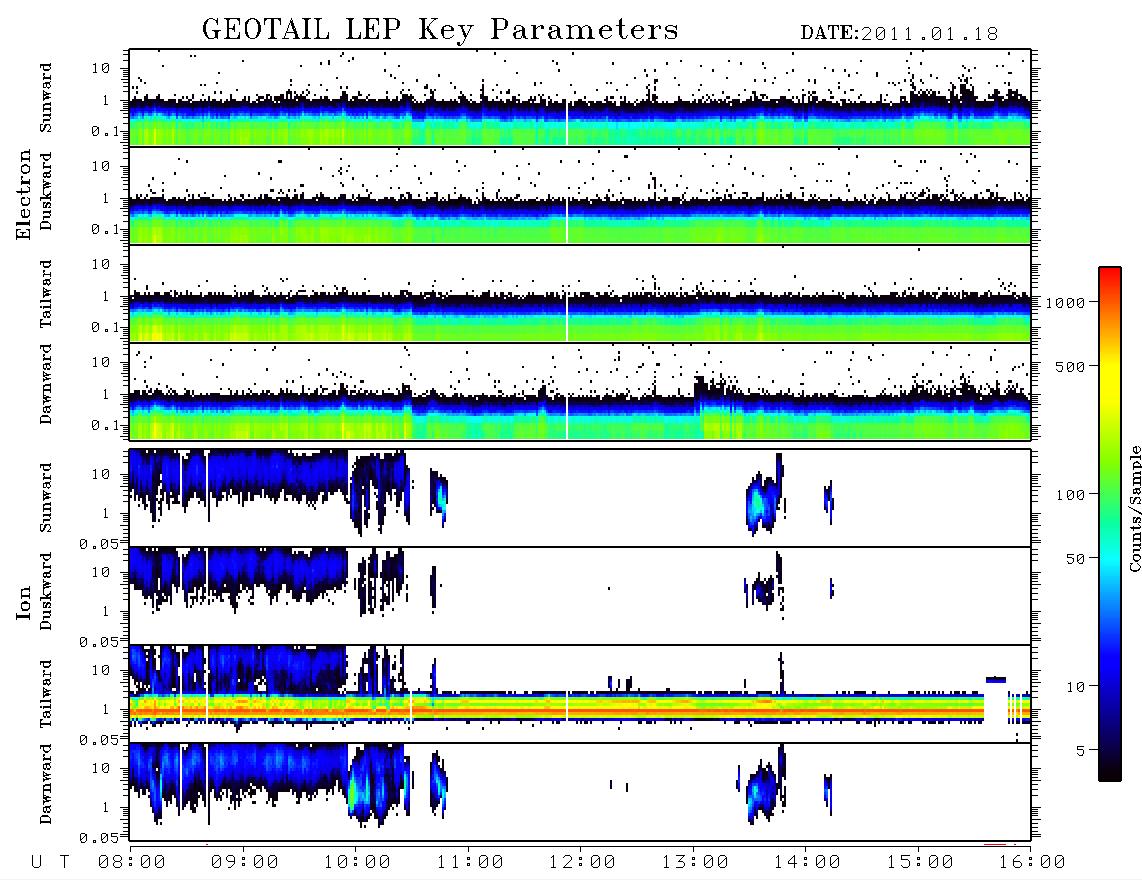The image size is (1142, 880).
Task: Click inside the Electron Sunward spectrogram
Action: (x=580, y=98)
